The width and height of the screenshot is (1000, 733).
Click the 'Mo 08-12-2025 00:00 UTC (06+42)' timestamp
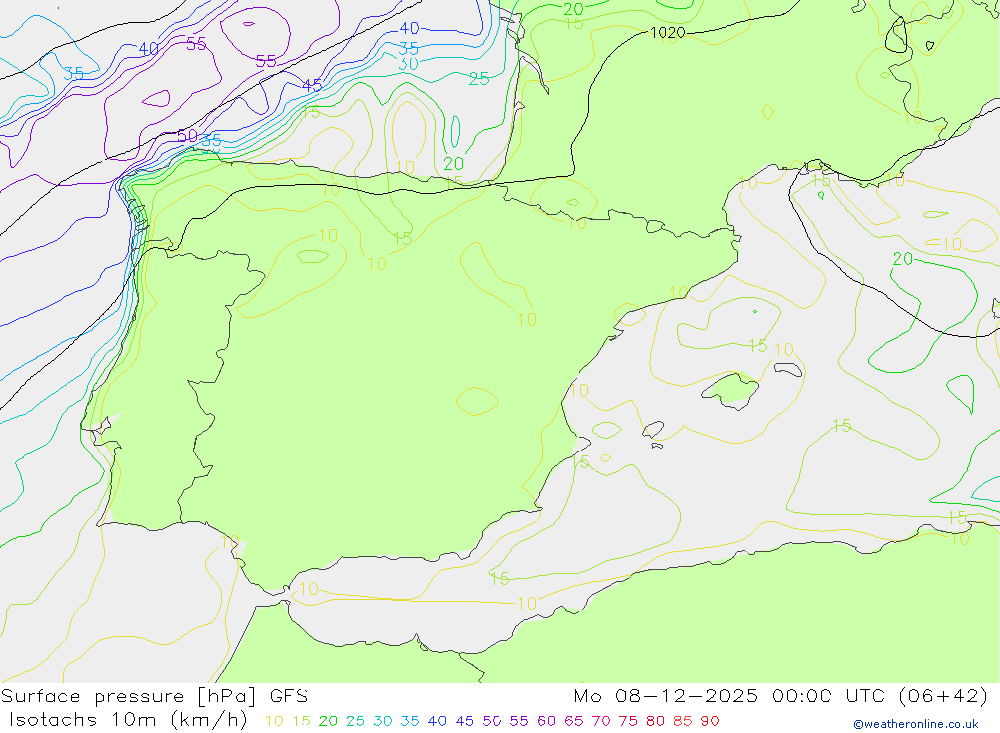tap(781, 696)
